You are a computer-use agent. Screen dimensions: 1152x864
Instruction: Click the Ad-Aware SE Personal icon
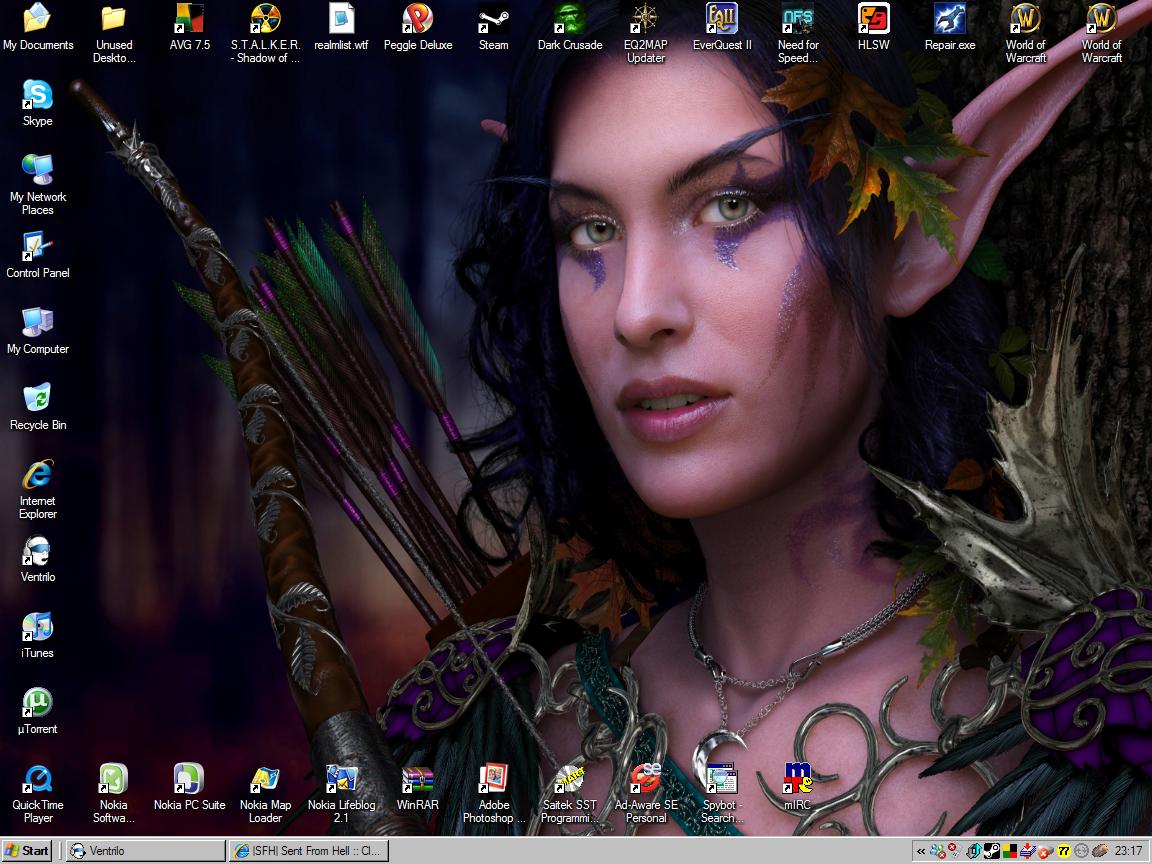(x=646, y=793)
